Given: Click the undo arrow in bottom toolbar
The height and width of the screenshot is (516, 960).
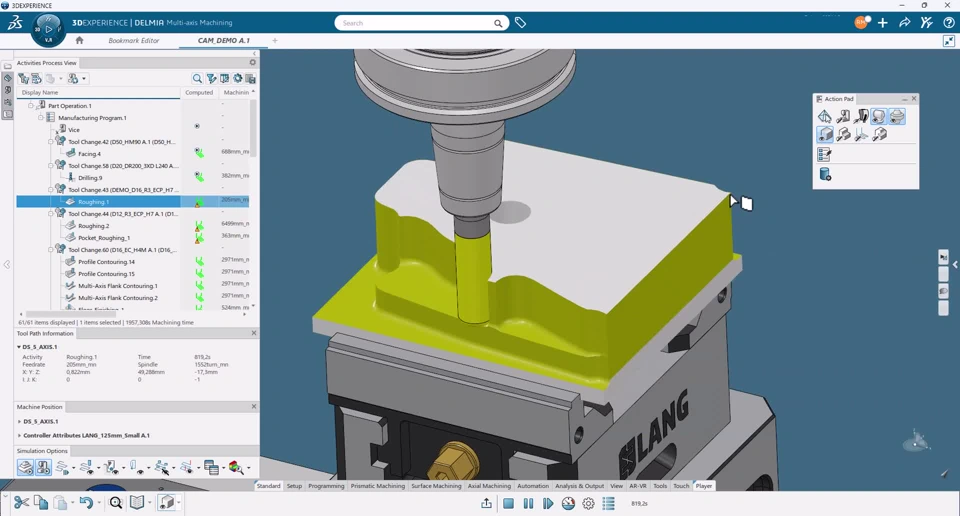Looking at the screenshot, I should click(86, 503).
